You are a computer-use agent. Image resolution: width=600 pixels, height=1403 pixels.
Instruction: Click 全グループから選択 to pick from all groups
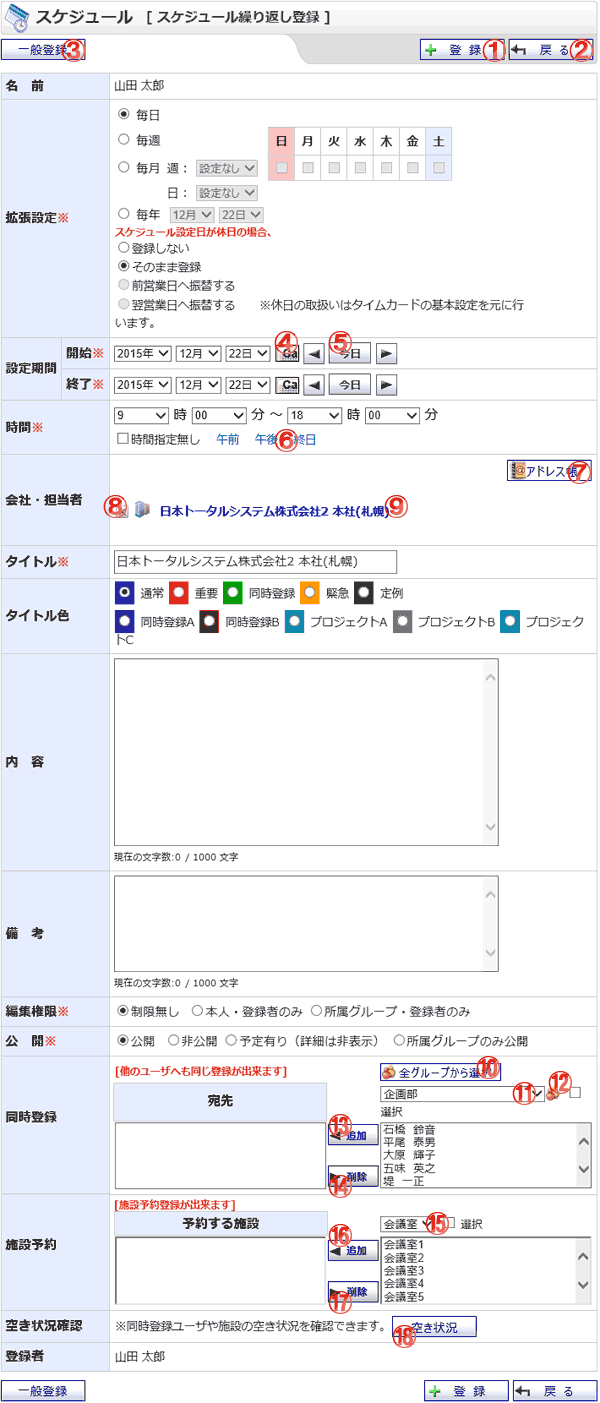(x=440, y=1071)
